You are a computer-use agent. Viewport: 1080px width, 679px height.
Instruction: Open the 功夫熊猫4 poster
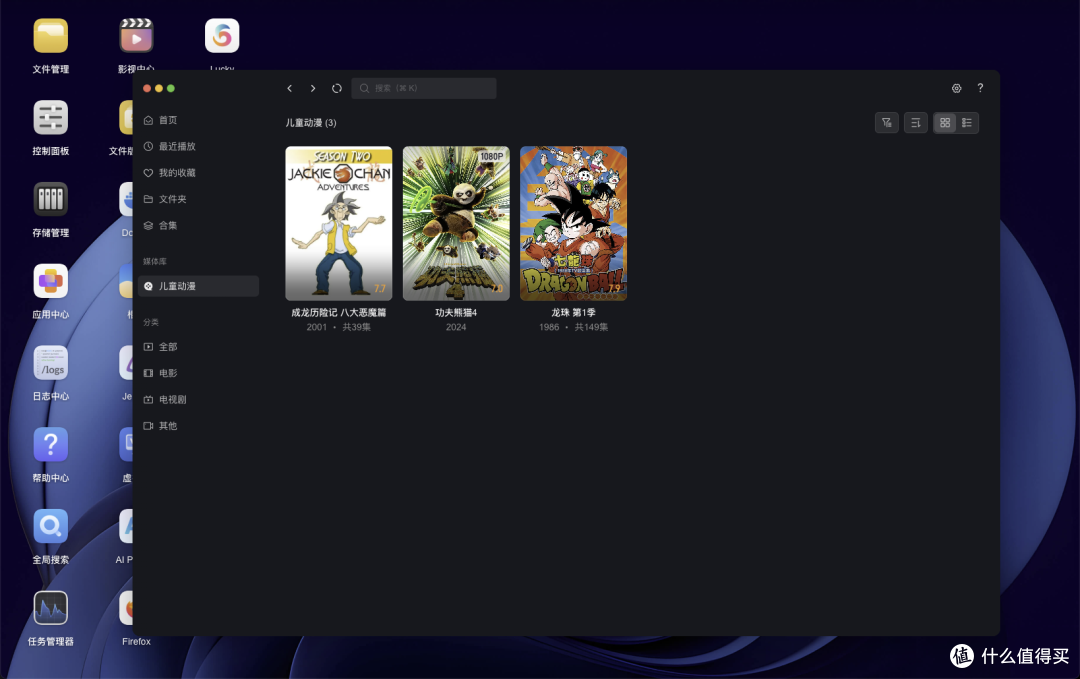(456, 223)
